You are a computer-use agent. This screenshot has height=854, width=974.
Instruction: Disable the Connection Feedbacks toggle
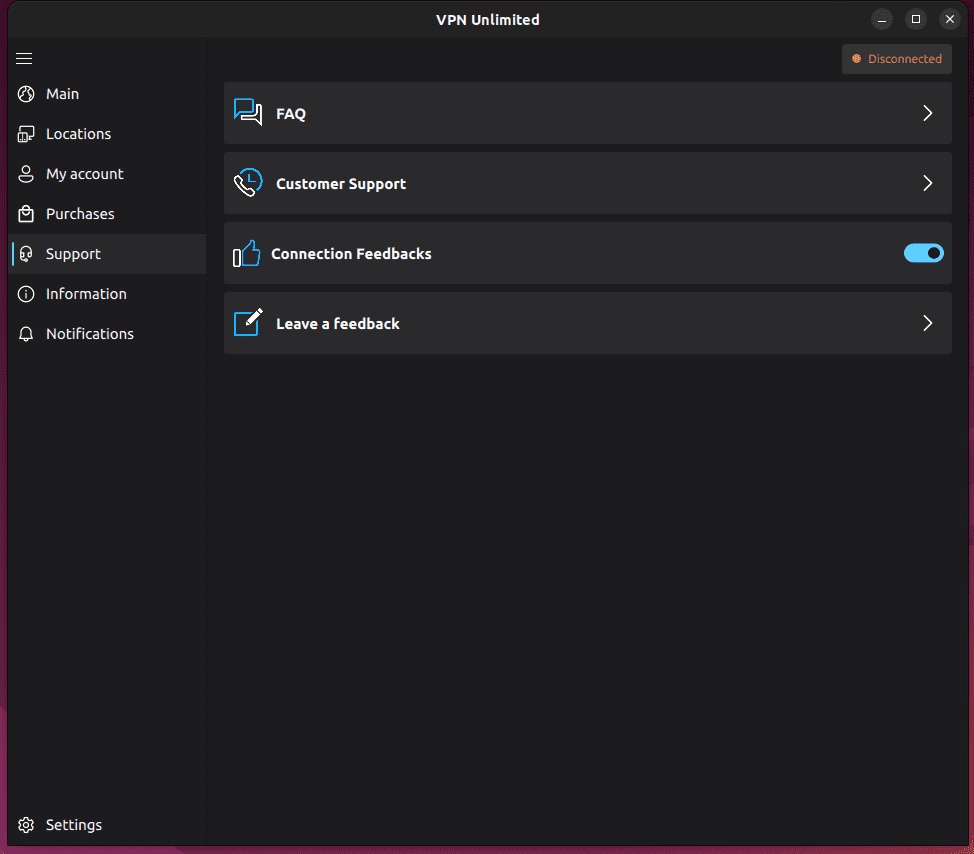click(923, 253)
